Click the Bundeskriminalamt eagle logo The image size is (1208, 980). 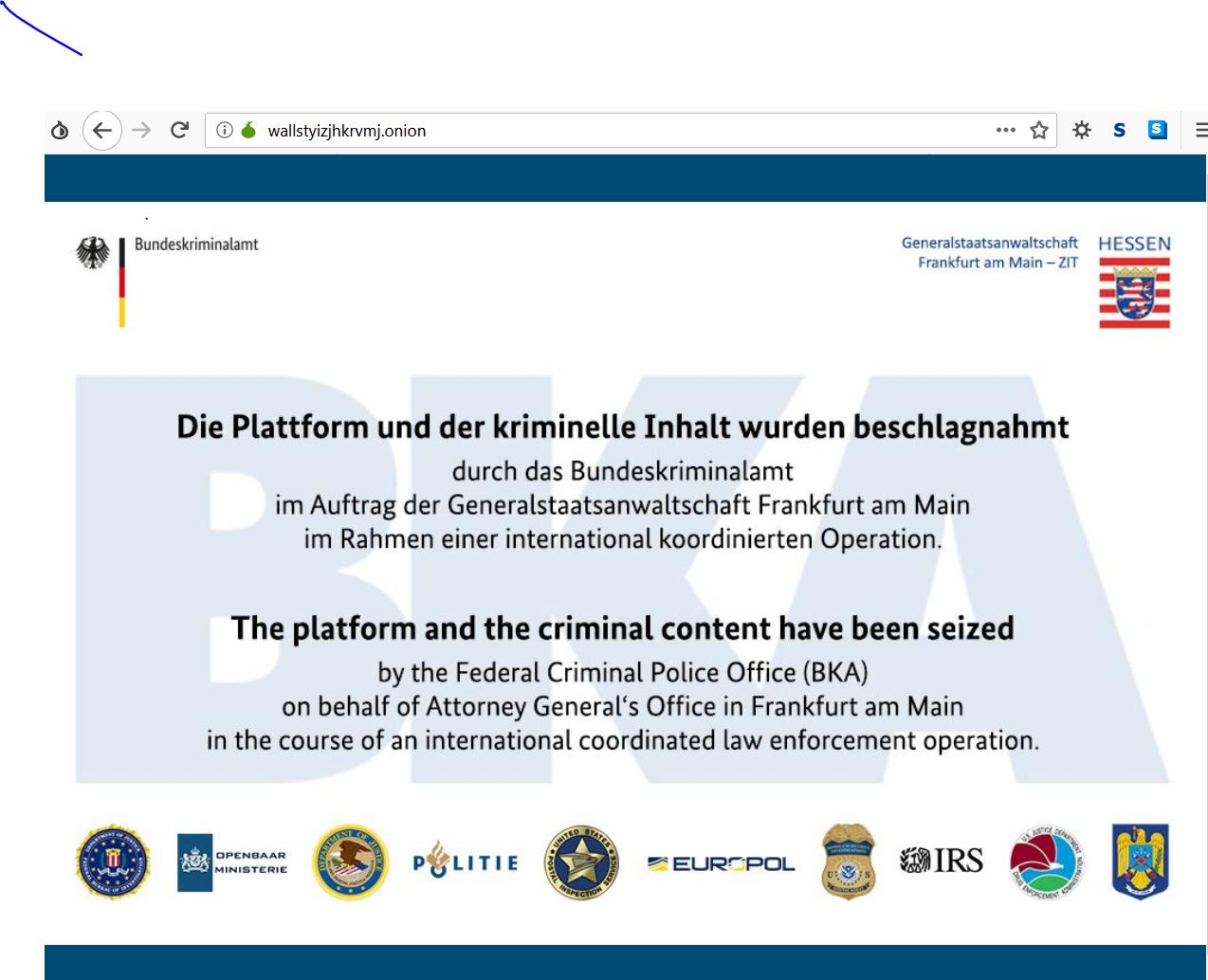tap(93, 253)
